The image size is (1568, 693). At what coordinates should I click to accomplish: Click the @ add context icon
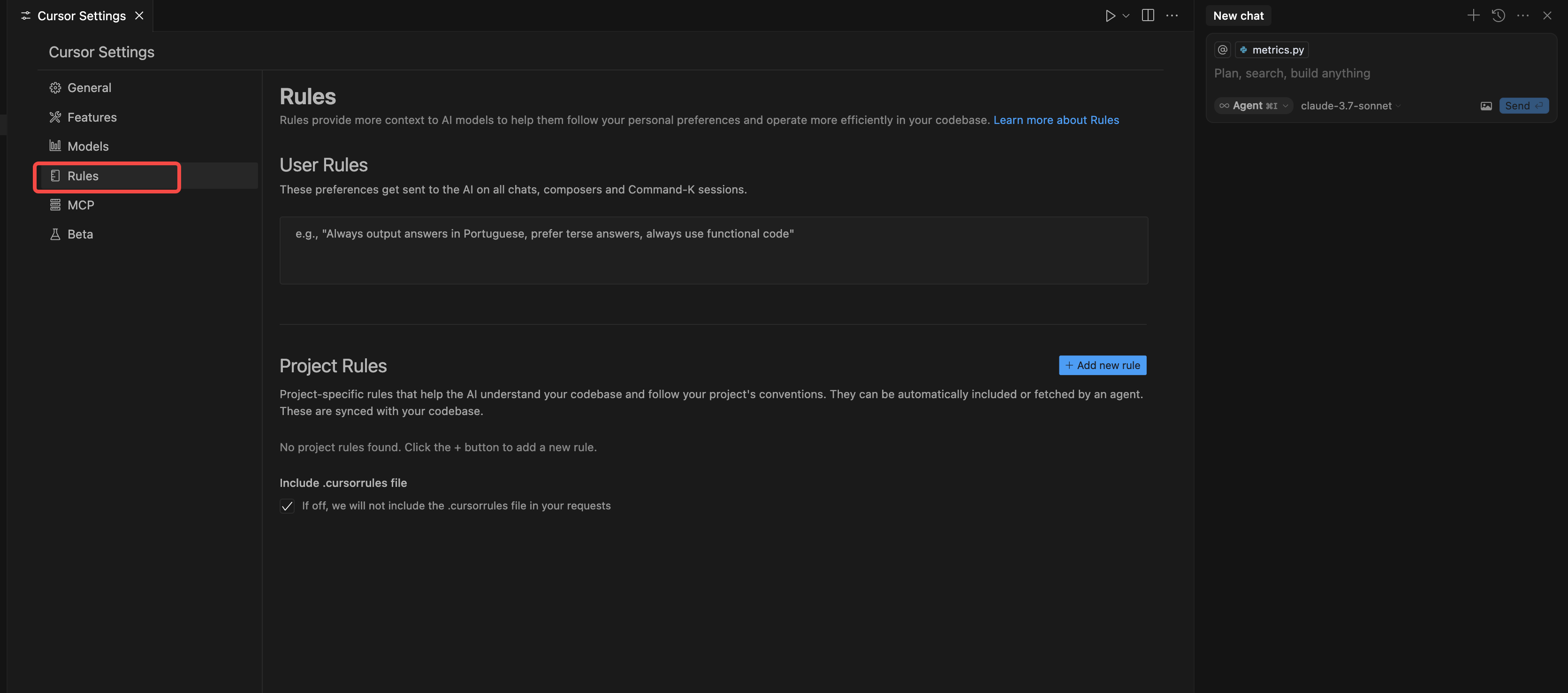click(1222, 50)
